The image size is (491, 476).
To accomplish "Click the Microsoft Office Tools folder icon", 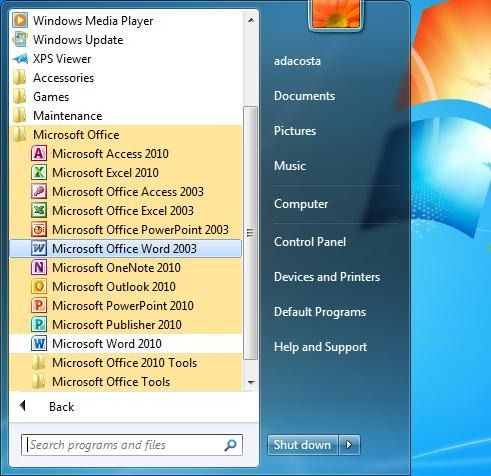I will pos(39,382).
